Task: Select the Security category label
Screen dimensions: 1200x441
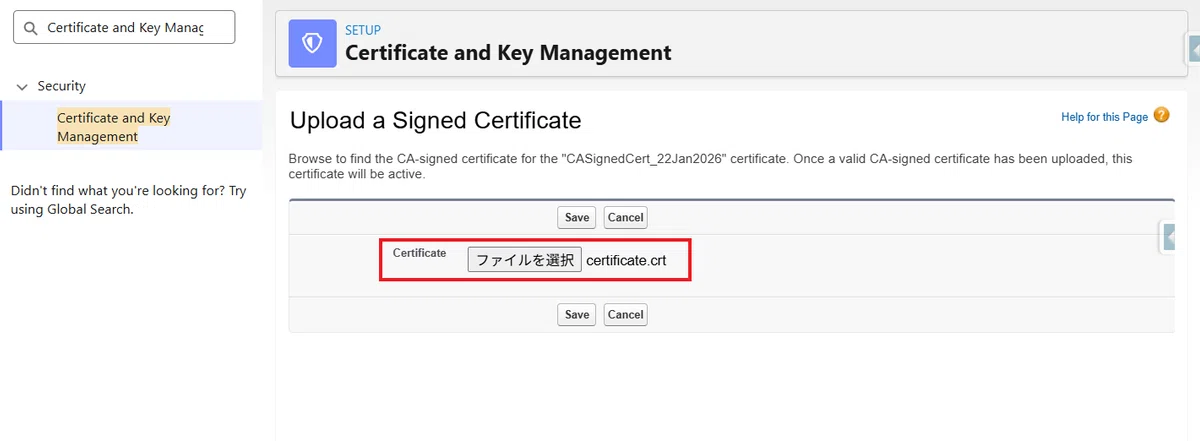Action: pyautogui.click(x=62, y=86)
